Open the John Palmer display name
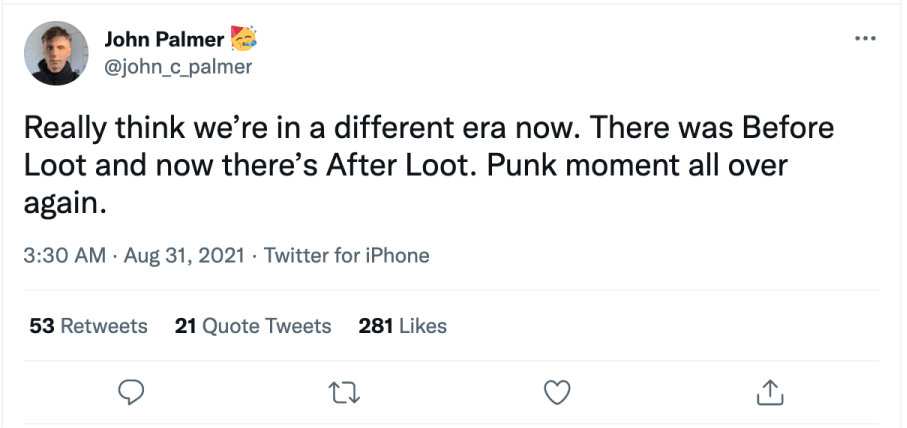 164,39
